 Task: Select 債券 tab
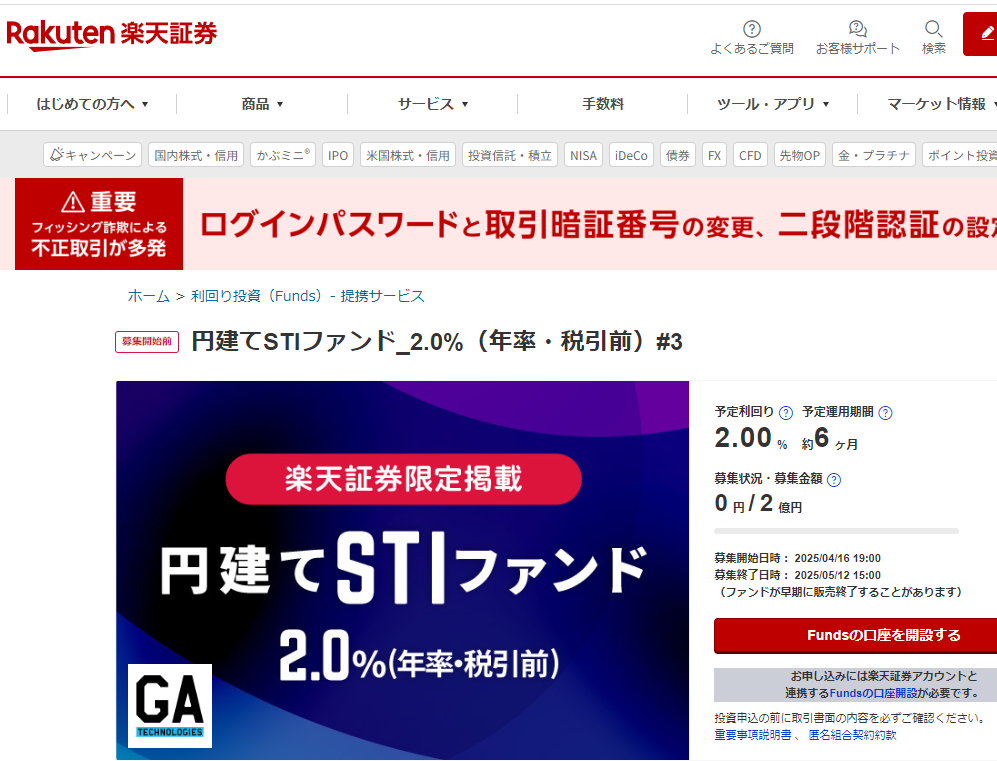678,154
